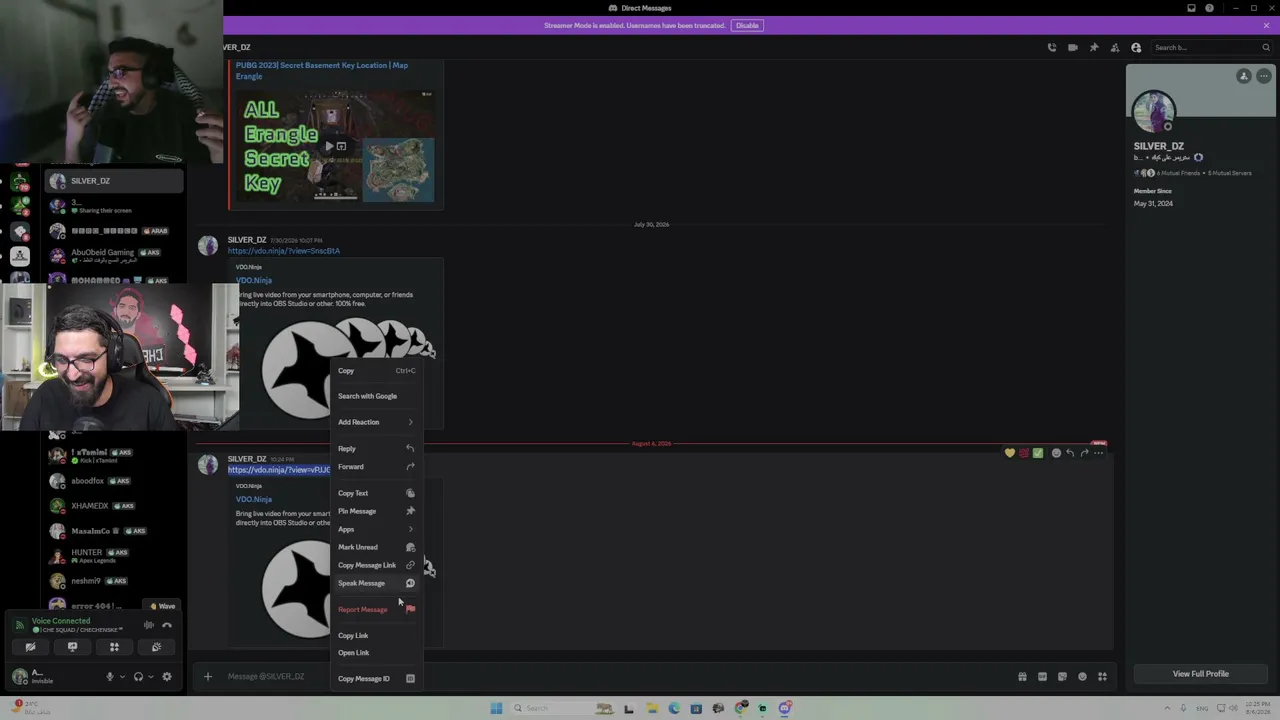Open Windows Start menu
The width and height of the screenshot is (1280, 720).
tap(496, 708)
